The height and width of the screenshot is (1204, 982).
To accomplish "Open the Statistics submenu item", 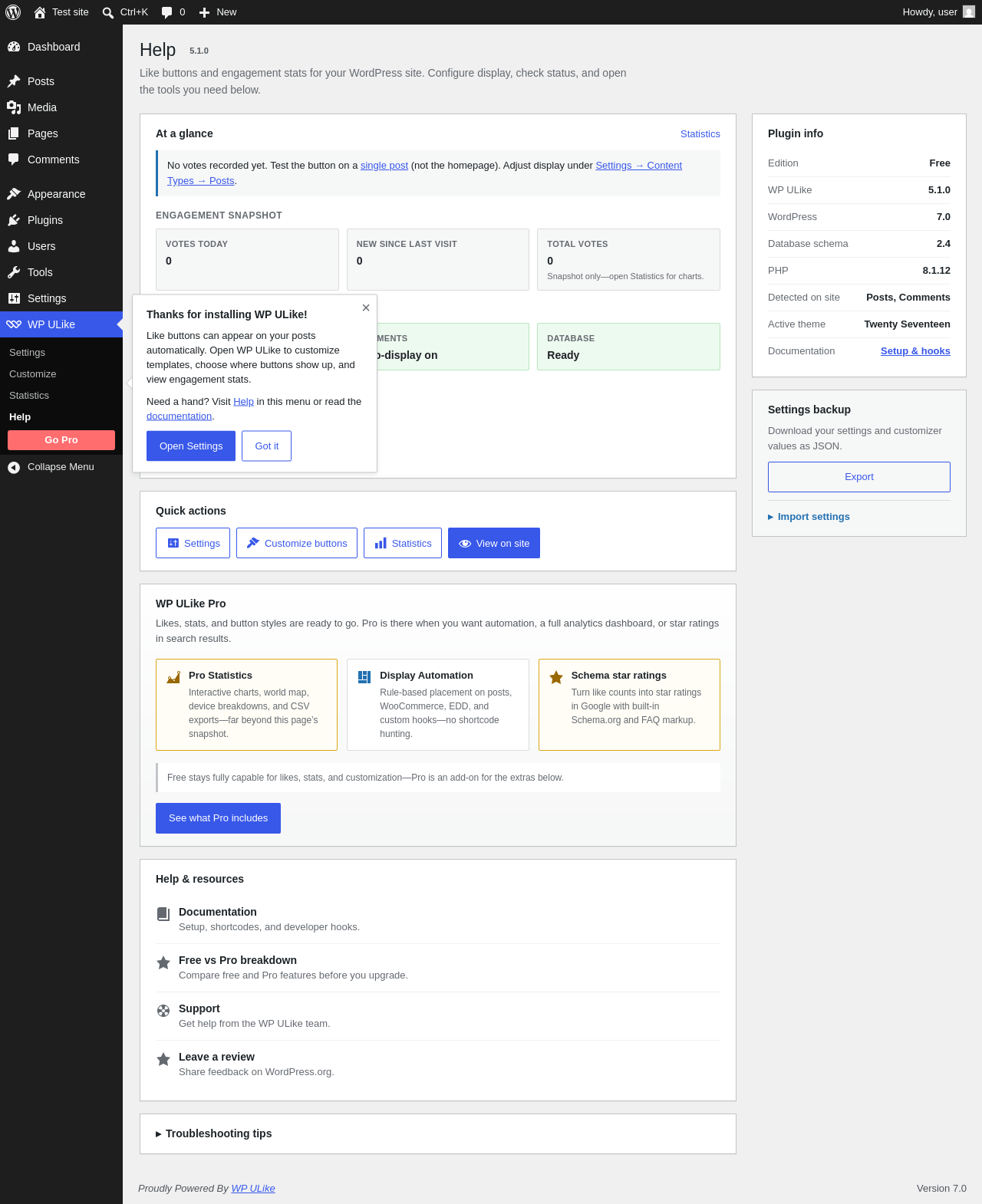I will [x=29, y=396].
